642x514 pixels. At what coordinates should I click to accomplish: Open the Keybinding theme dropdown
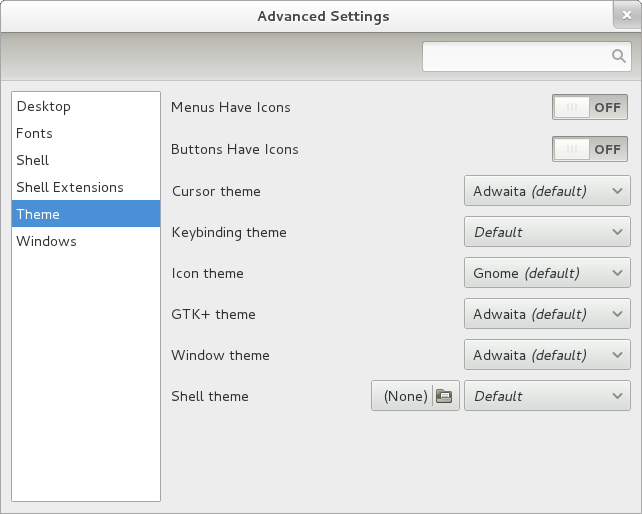pos(547,232)
